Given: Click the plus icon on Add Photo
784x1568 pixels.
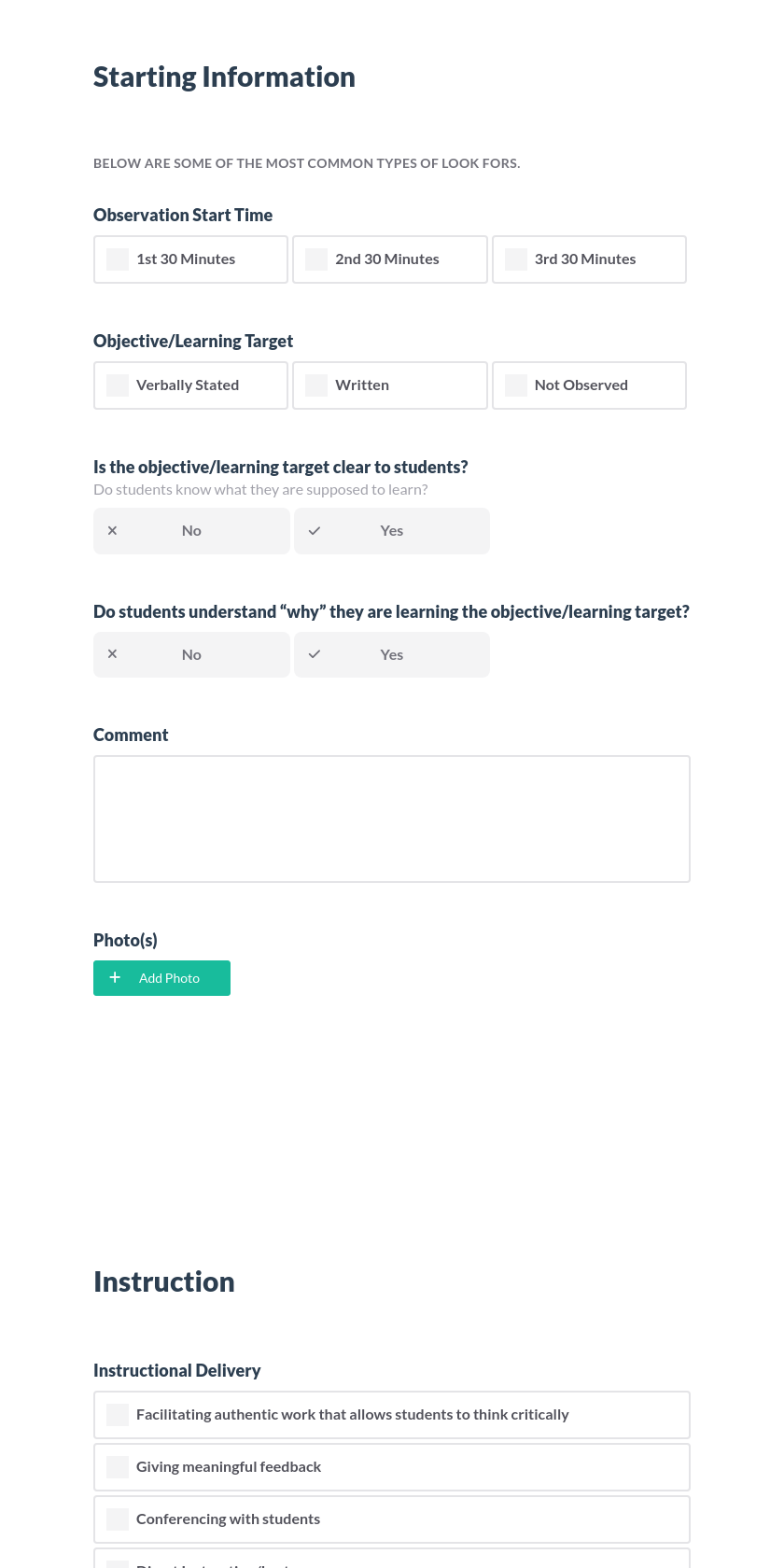Looking at the screenshot, I should [x=115, y=978].
